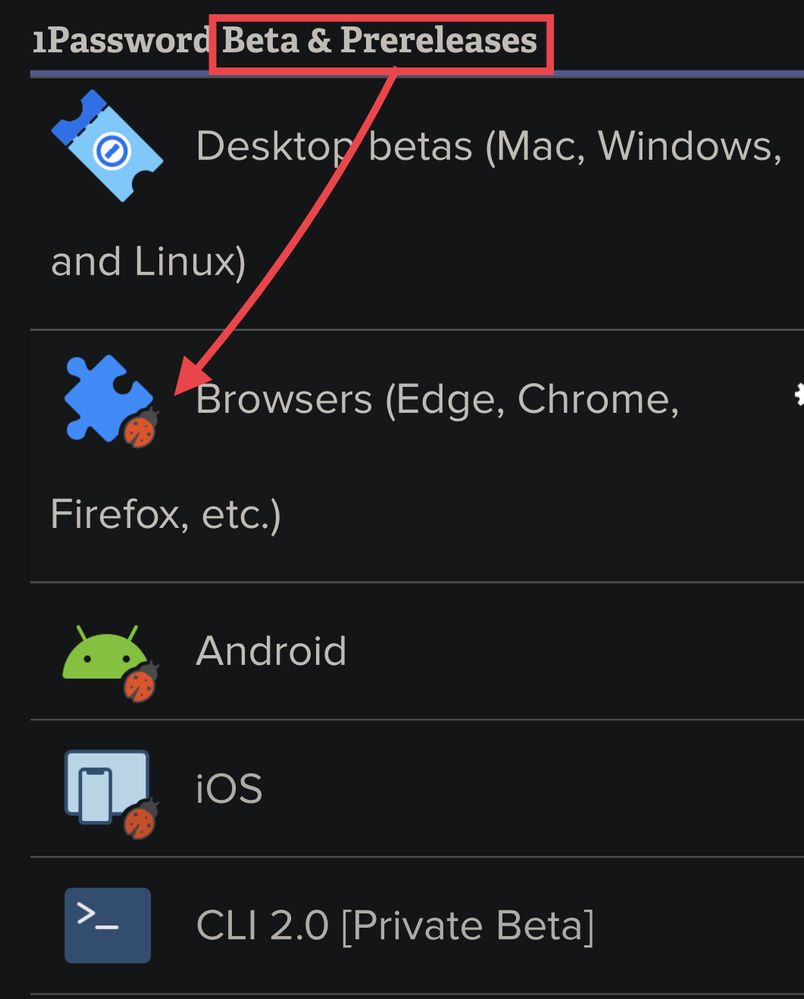Open CLI 2.0 [Private Beta] category
804x999 pixels.
(x=396, y=926)
